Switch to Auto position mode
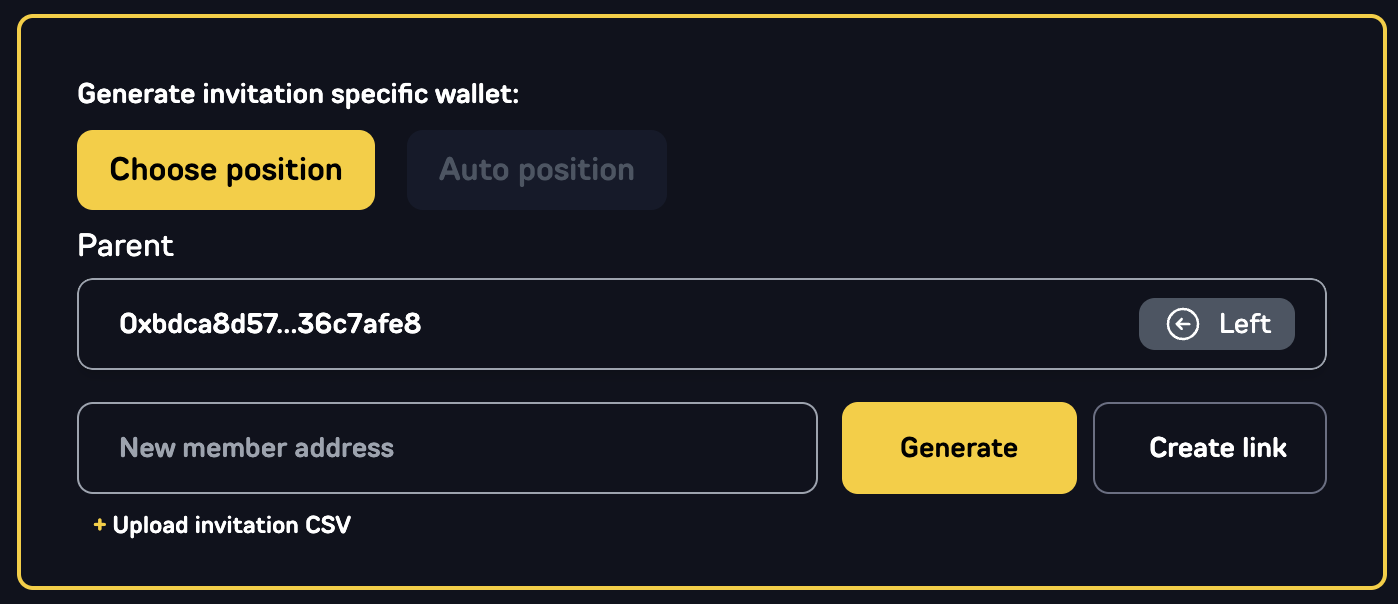The image size is (1398, 604). pyautogui.click(x=537, y=170)
